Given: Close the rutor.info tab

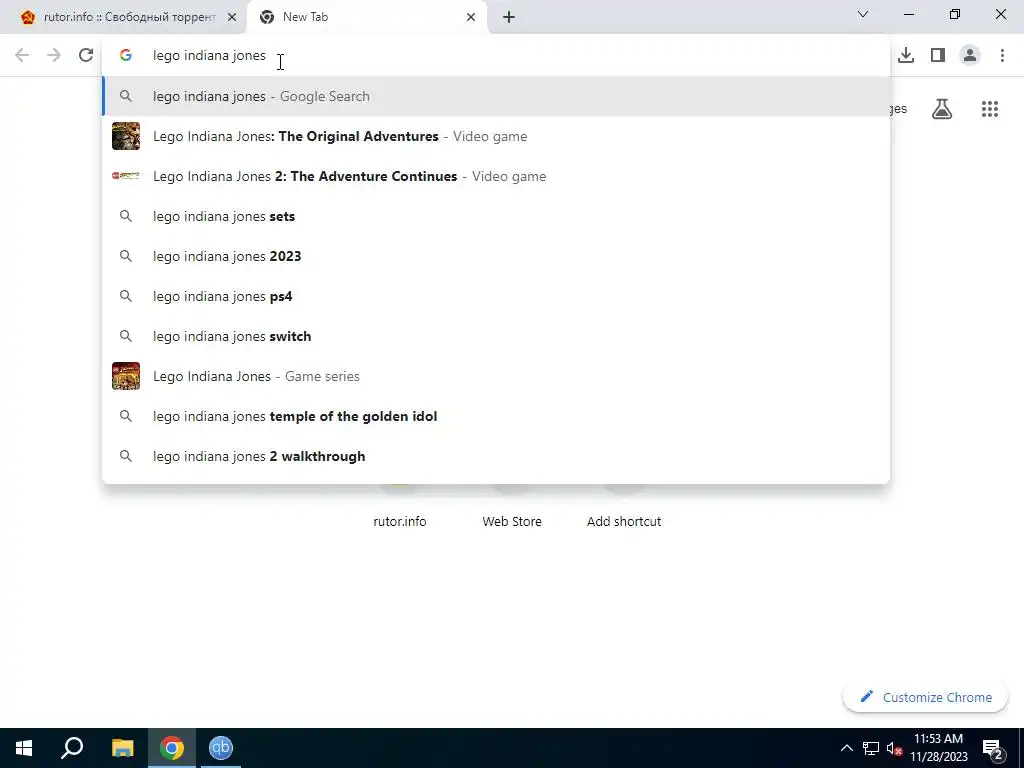Looking at the screenshot, I should click(x=232, y=17).
